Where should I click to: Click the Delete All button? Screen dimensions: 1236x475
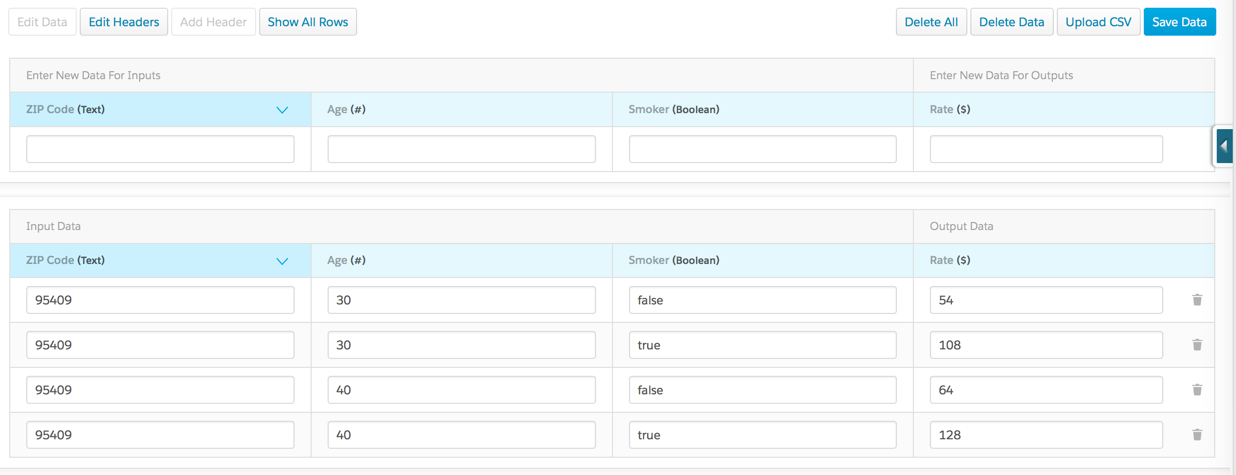931,22
